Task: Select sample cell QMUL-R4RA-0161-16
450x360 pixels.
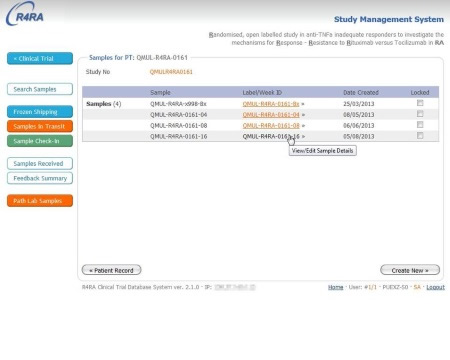Action: point(178,136)
